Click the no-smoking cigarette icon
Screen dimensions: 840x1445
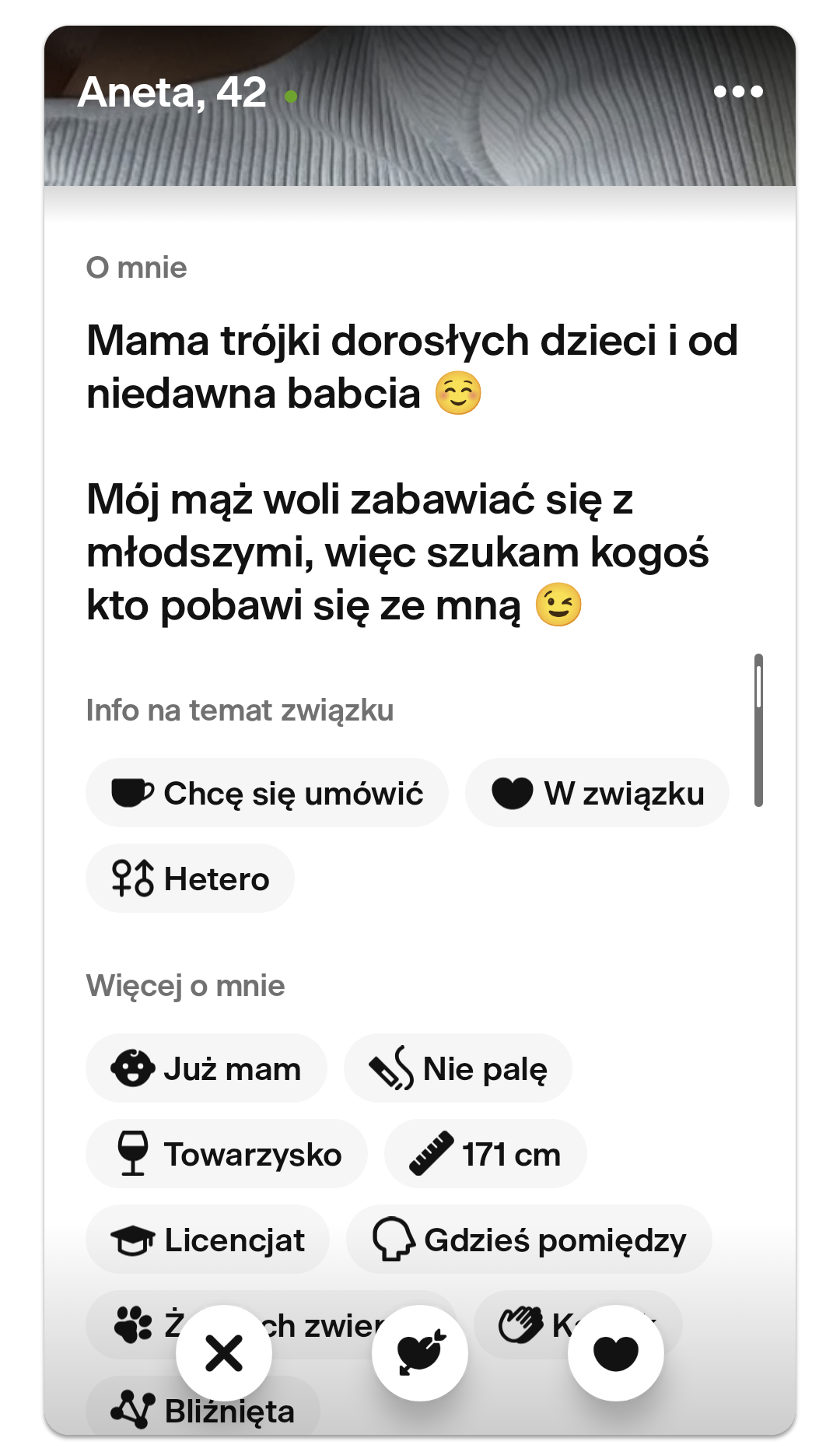tap(391, 1068)
